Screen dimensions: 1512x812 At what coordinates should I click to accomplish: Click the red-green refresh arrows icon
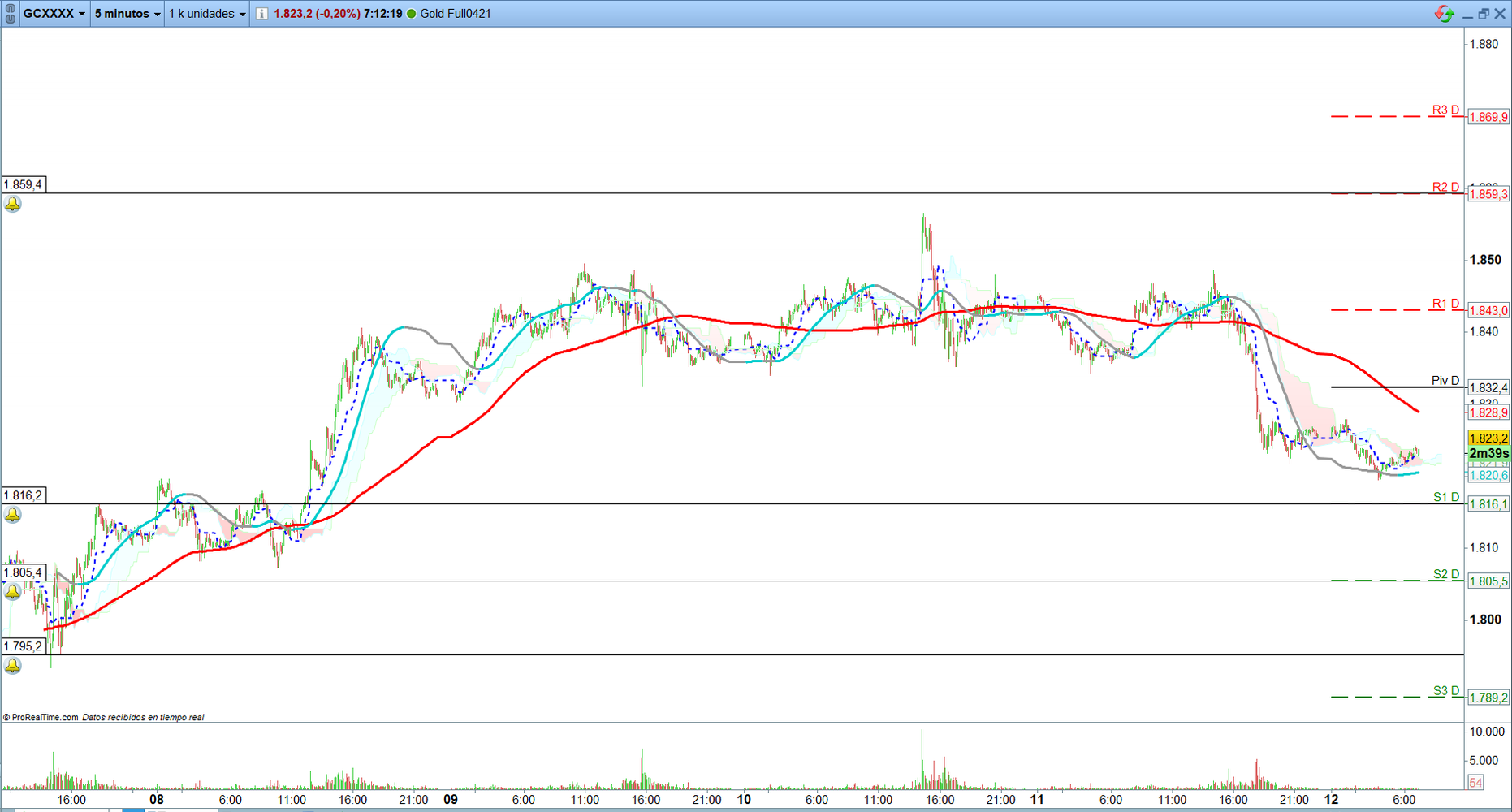coord(1445,14)
